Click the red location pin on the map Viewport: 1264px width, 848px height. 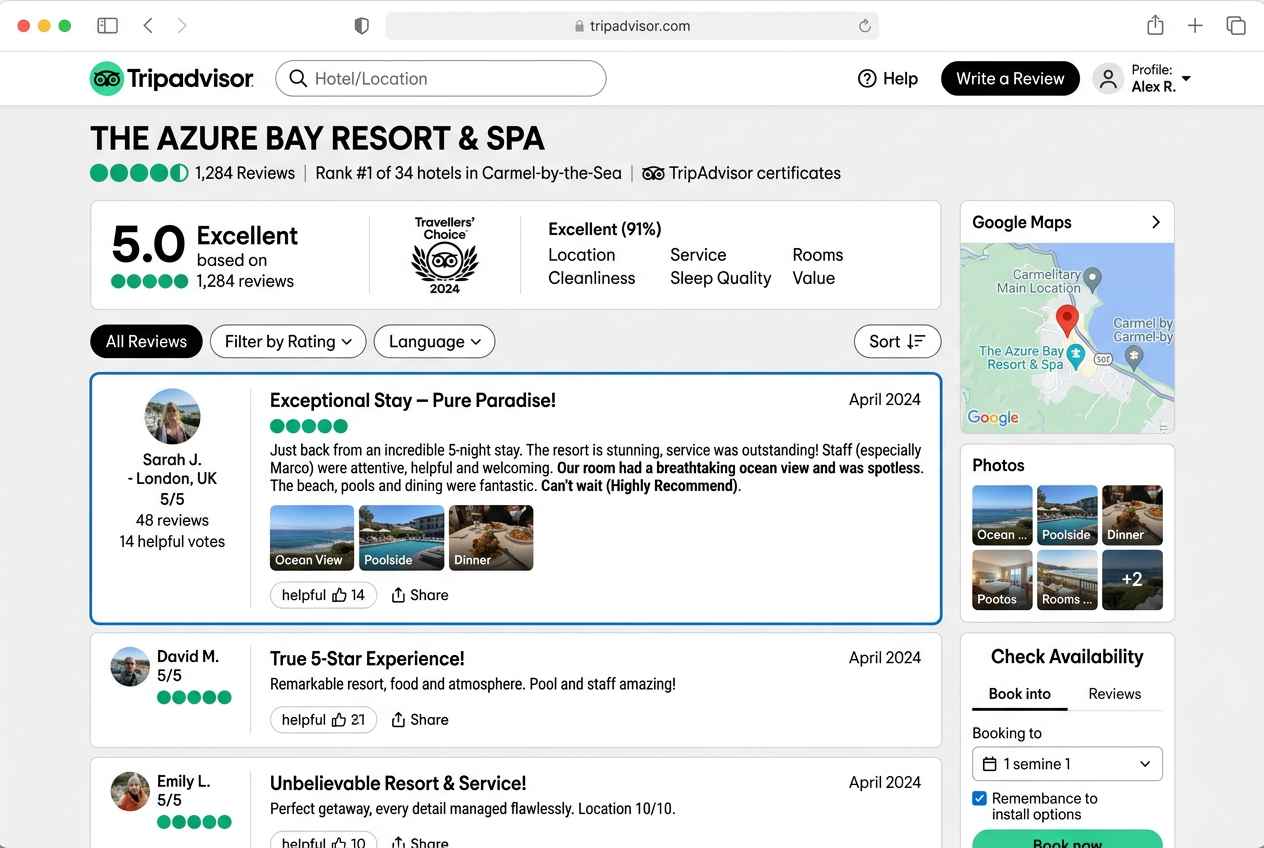[1067, 321]
